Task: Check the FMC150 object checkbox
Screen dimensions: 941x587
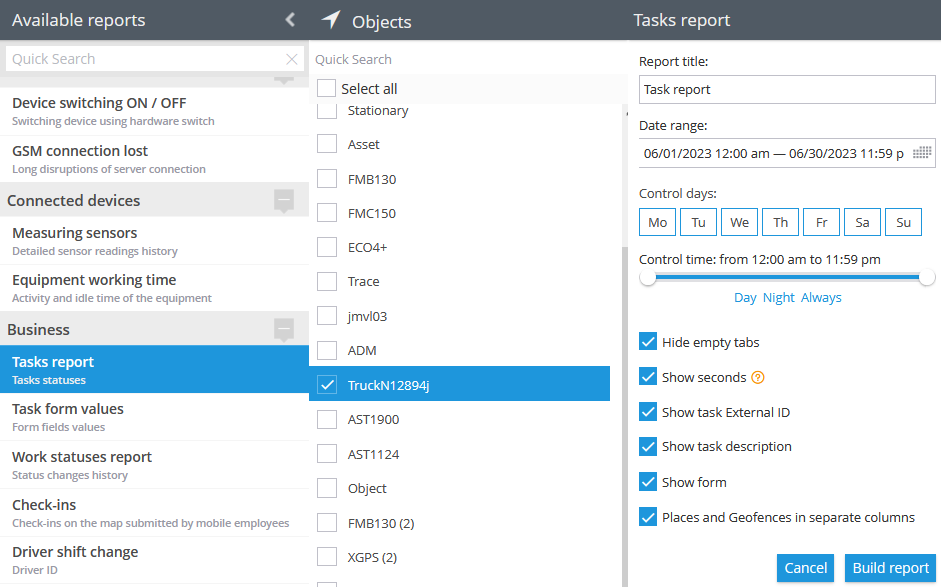Action: click(326, 213)
